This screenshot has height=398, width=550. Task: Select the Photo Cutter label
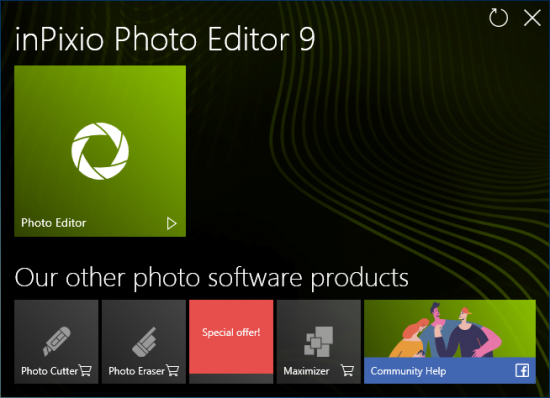tap(49, 371)
